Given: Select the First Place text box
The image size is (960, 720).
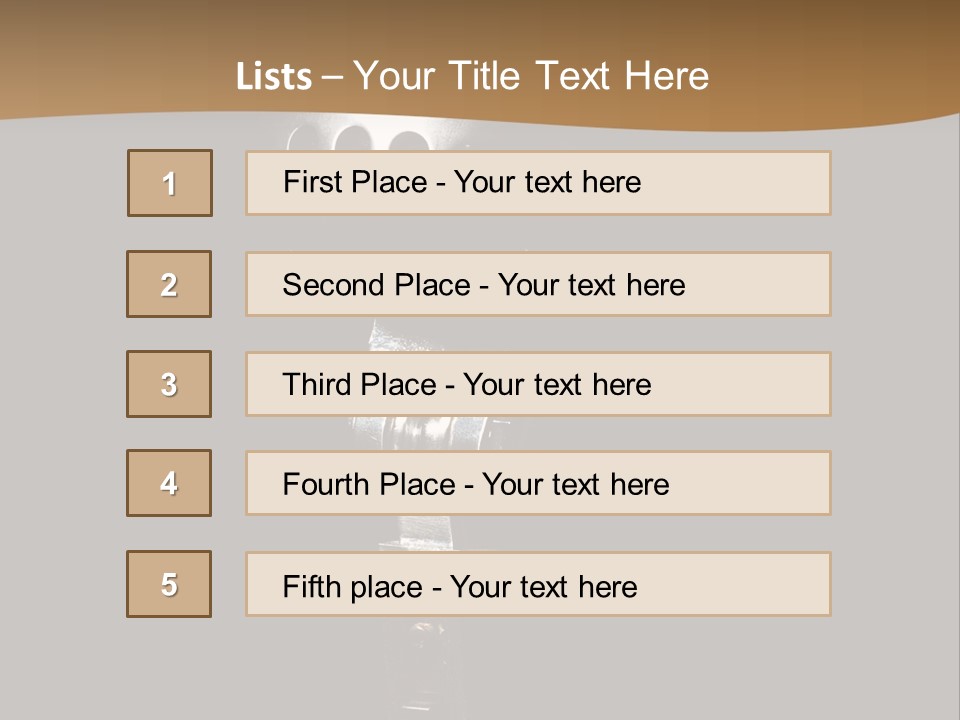Looking at the screenshot, I should (538, 183).
